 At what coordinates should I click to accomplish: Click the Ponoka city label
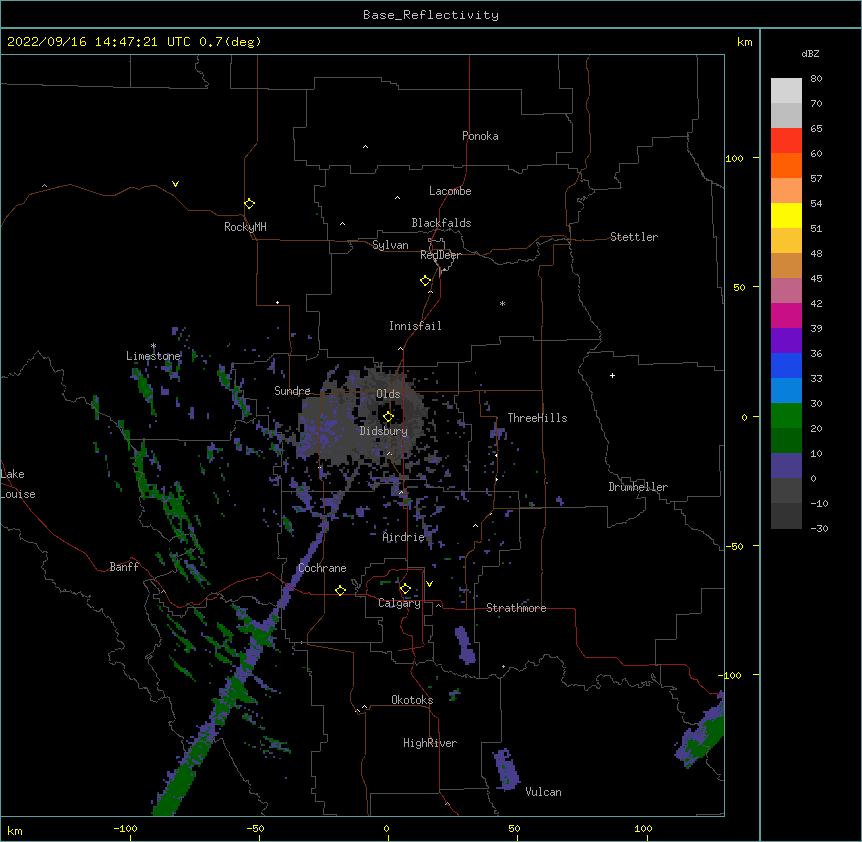click(x=480, y=136)
